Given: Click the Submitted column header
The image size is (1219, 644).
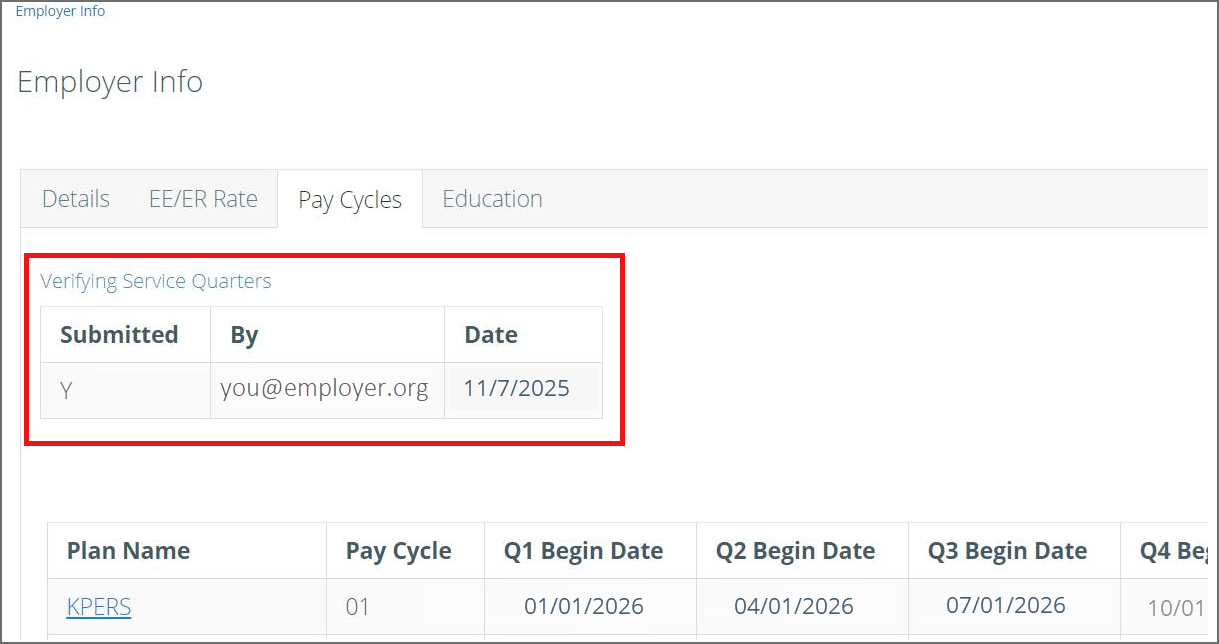Looking at the screenshot, I should point(119,335).
